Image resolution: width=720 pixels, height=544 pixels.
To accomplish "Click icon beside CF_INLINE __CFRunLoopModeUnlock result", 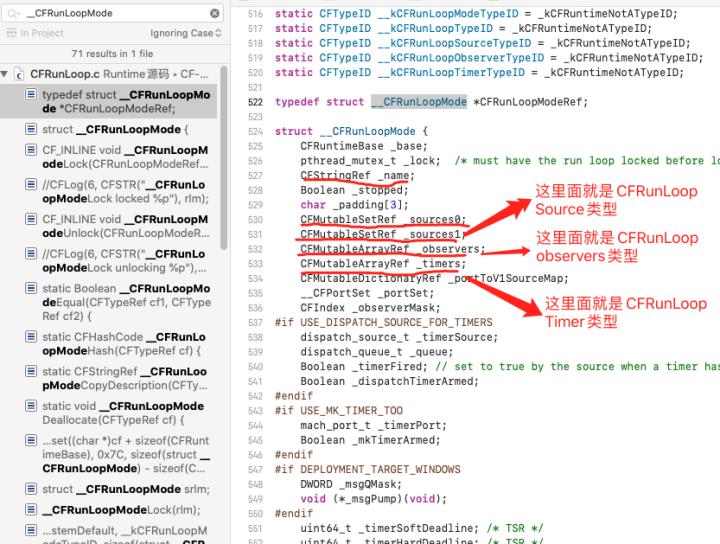I will 31,219.
